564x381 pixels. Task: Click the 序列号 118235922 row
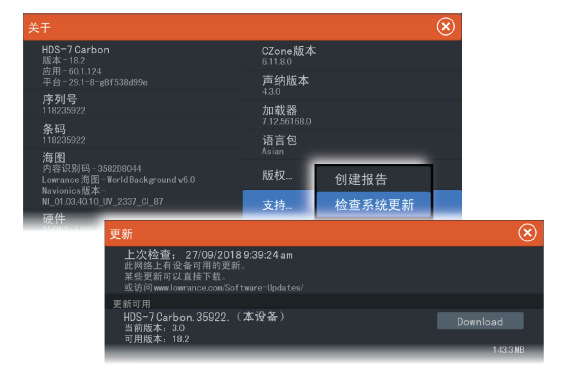[133, 104]
